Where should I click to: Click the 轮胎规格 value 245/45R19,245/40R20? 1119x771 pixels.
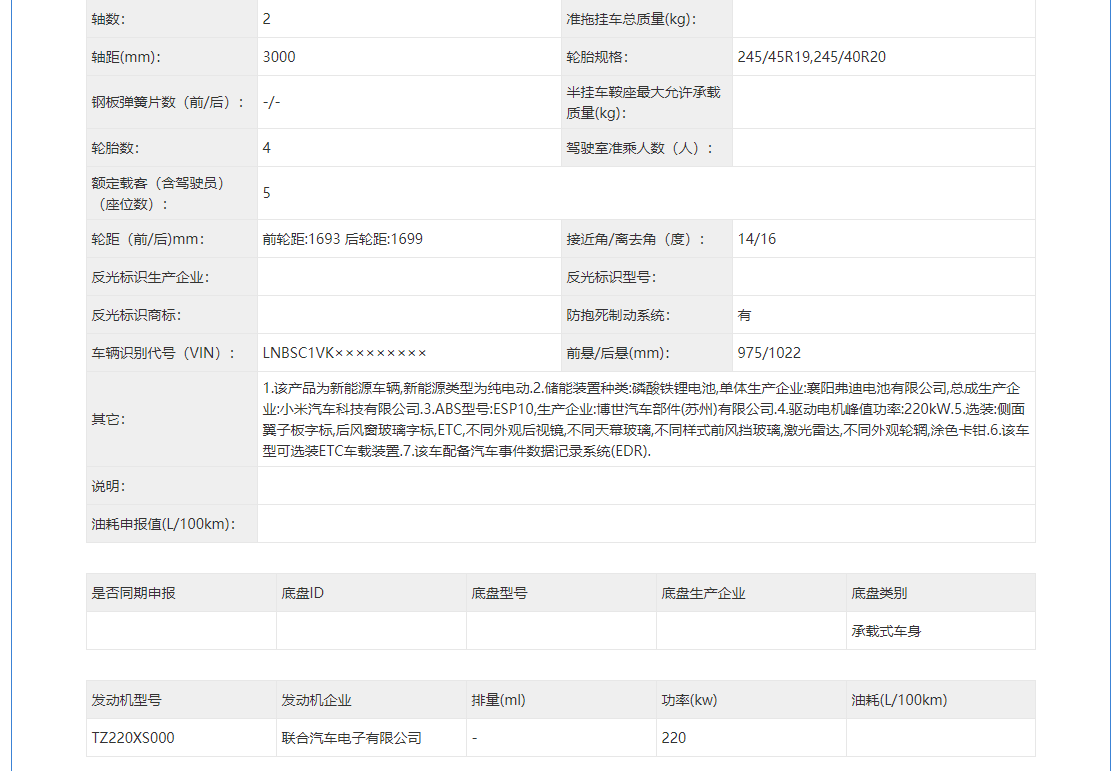pos(811,56)
